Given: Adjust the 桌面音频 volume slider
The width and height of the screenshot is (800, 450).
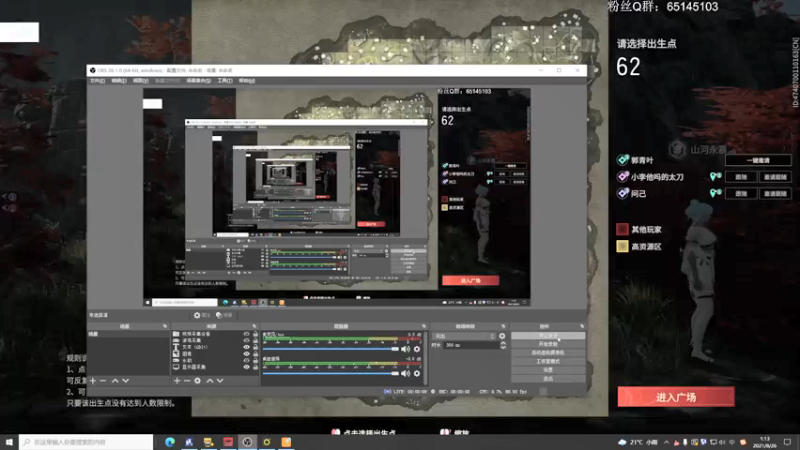Looking at the screenshot, I should [x=331, y=373].
